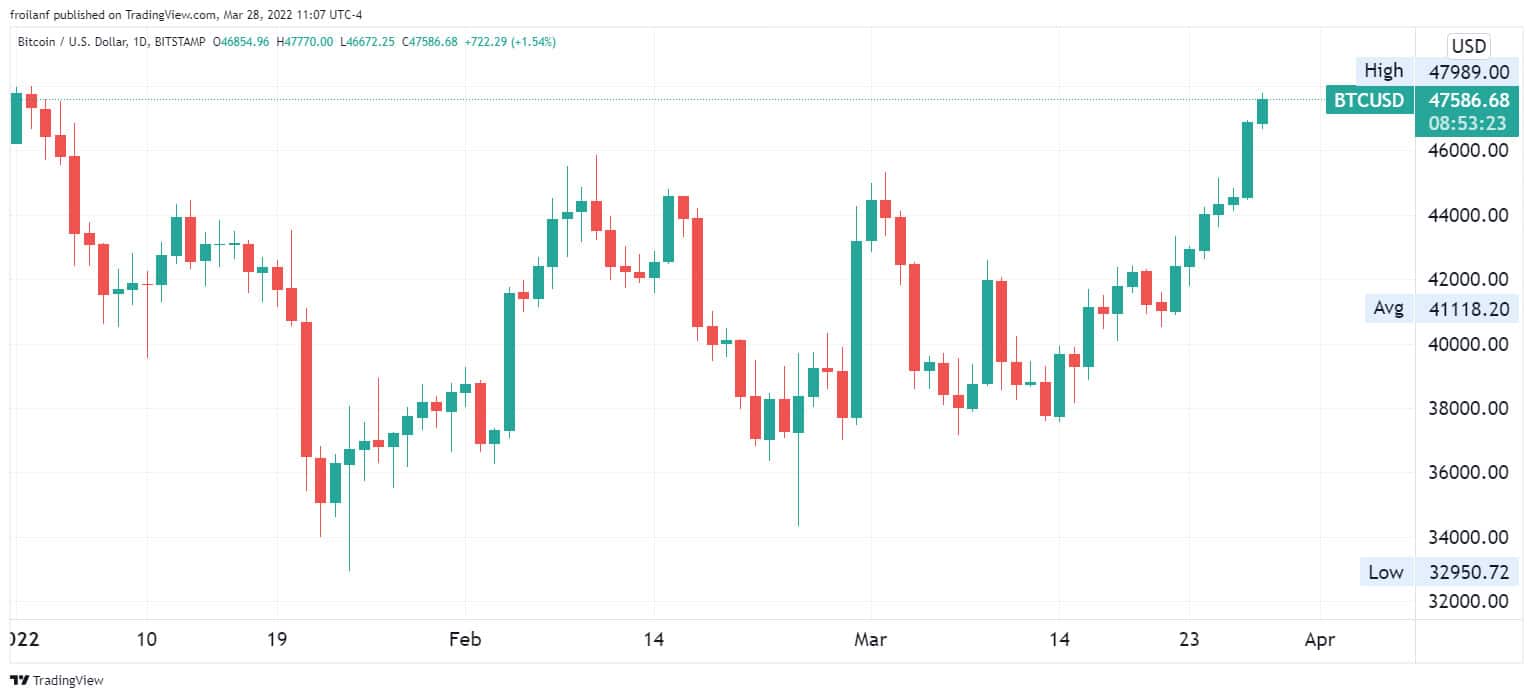Viewport: 1533px width, 698px height.
Task: Click the High 47989.00 price label
Action: (x=1438, y=71)
